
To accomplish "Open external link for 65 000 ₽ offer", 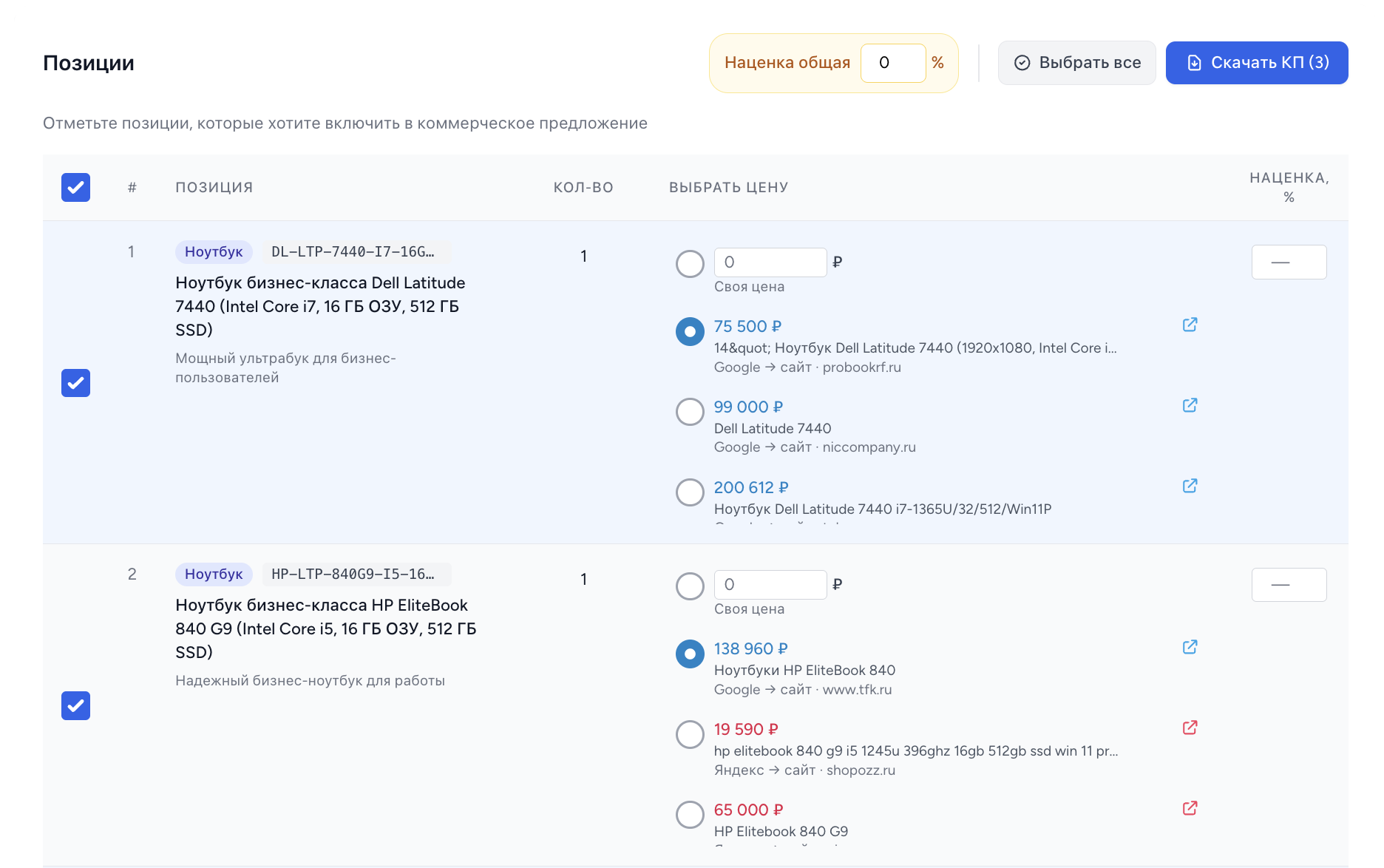I will 1190,808.
